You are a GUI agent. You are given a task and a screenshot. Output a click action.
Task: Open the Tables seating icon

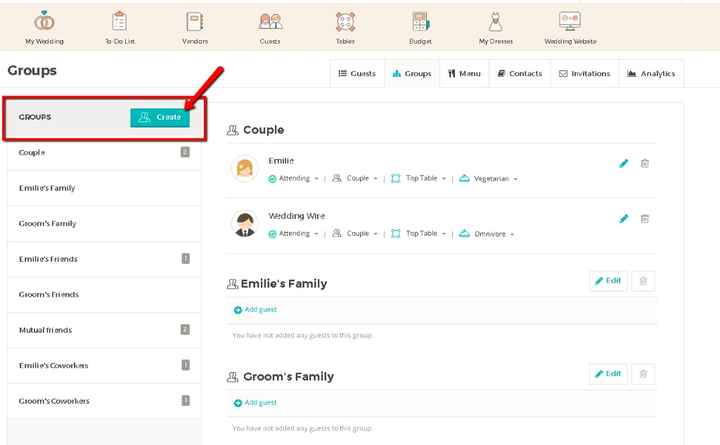pyautogui.click(x=345, y=21)
